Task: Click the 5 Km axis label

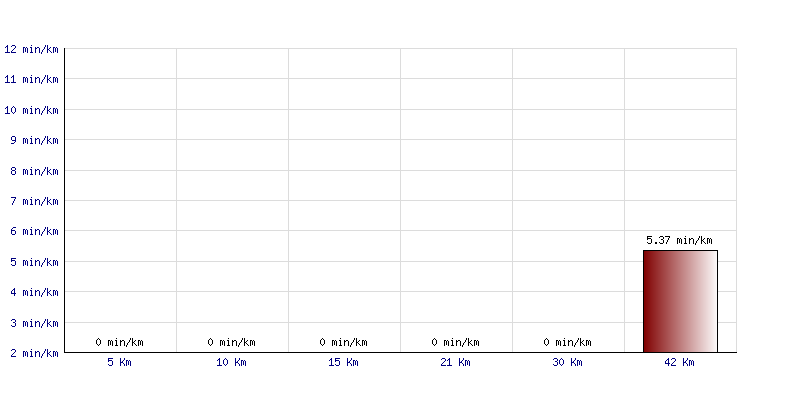Action: coord(119,362)
